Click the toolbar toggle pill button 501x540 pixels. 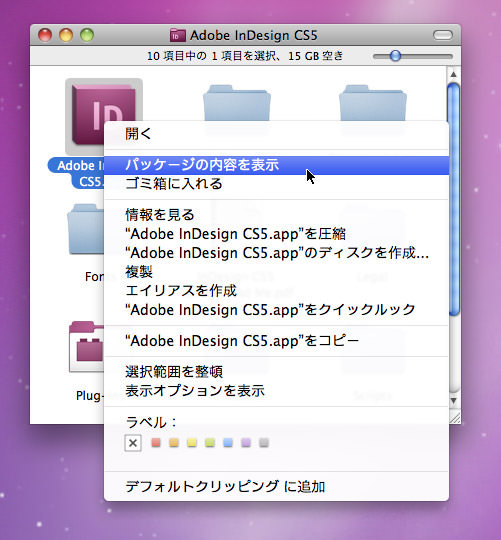(443, 35)
